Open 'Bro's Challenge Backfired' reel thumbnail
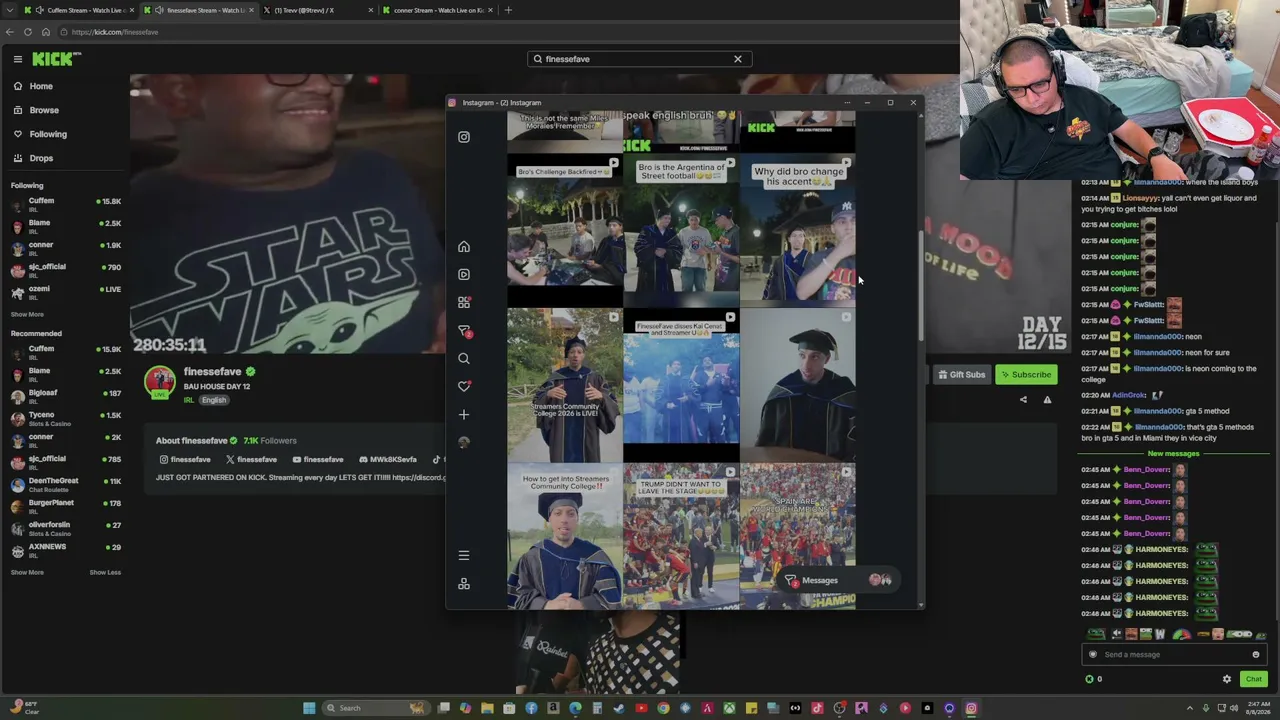The height and width of the screenshot is (720, 1280). [565, 229]
